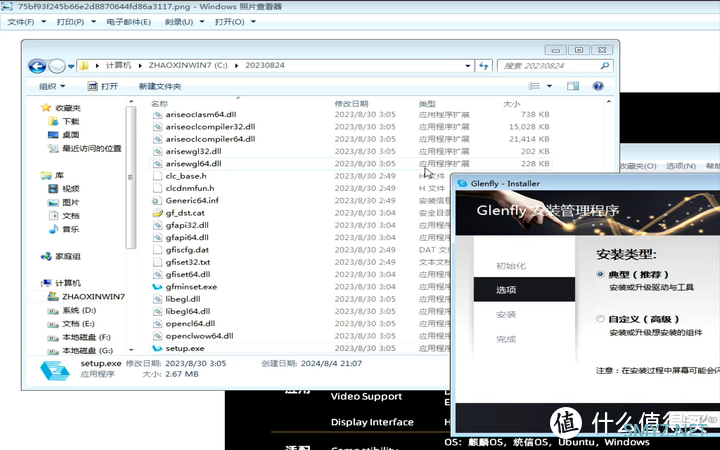Open 文件(F) menu in Photo Viewer

point(26,22)
